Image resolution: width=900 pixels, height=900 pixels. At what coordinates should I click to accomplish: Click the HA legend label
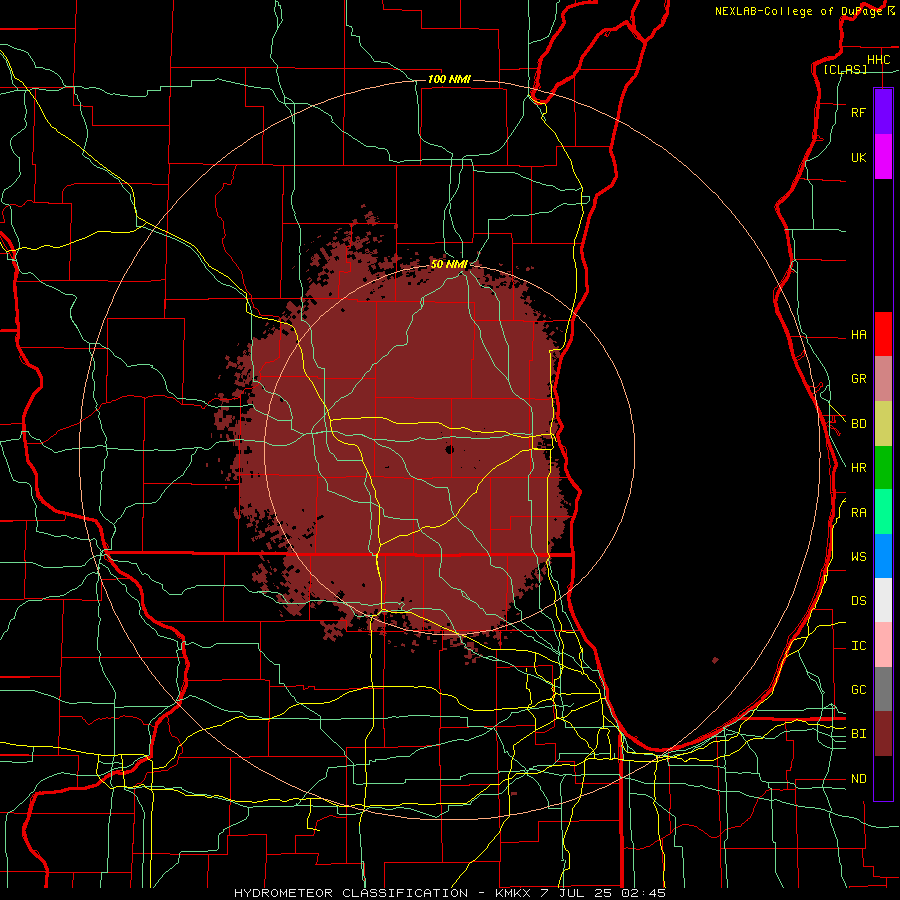coord(858,334)
